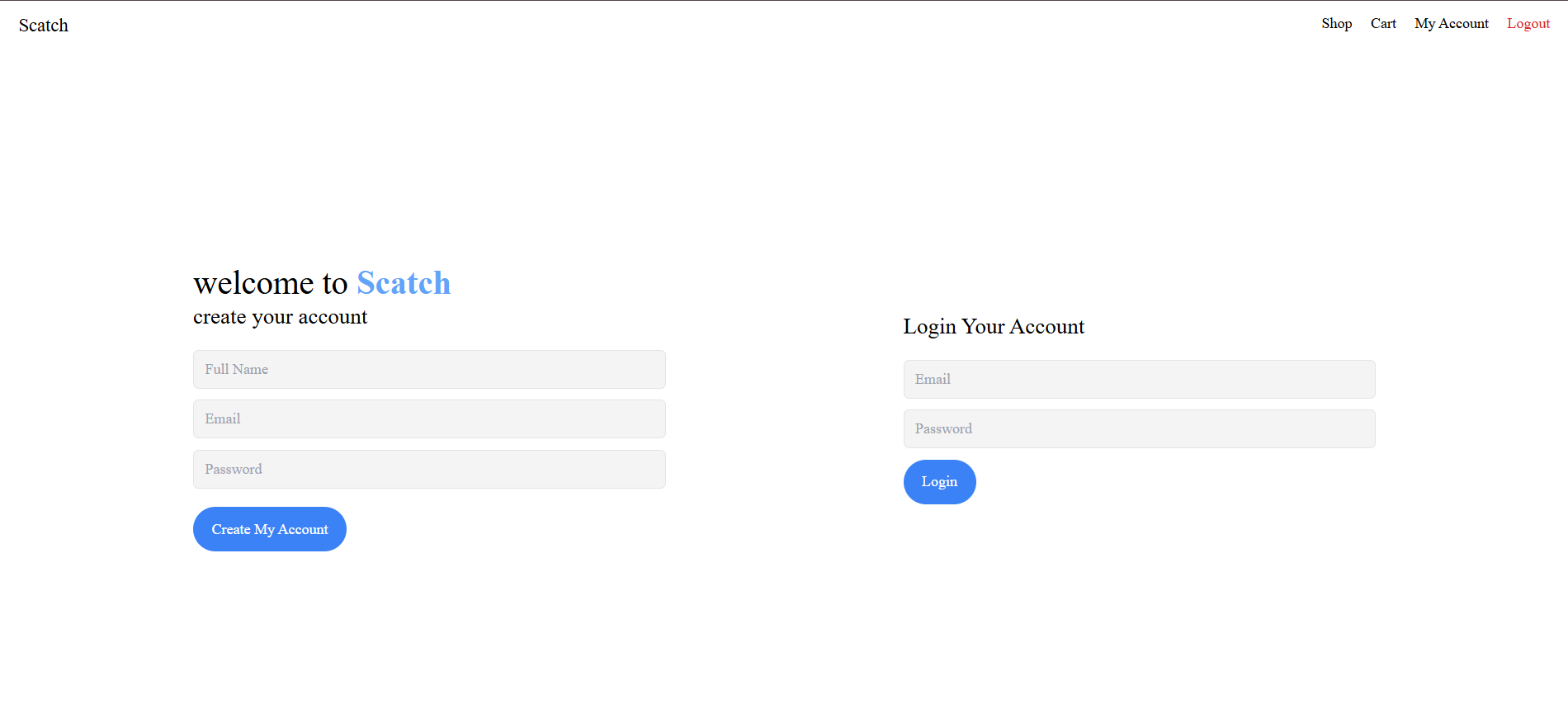The image size is (1568, 714).
Task: Click the red Logout text in the navbar
Action: tap(1528, 24)
